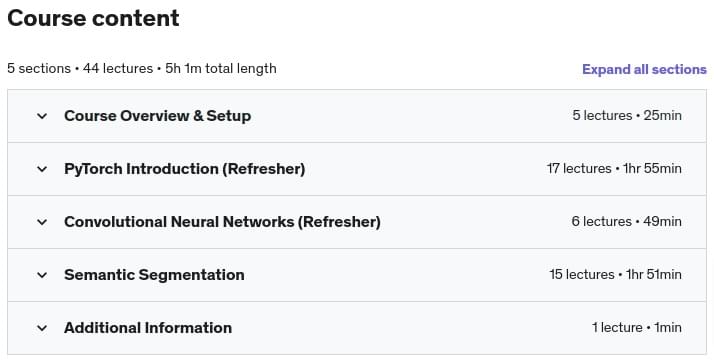Select Convolutional Neural Networks (Refresher) heading
The width and height of the screenshot is (714, 364).
point(222,222)
